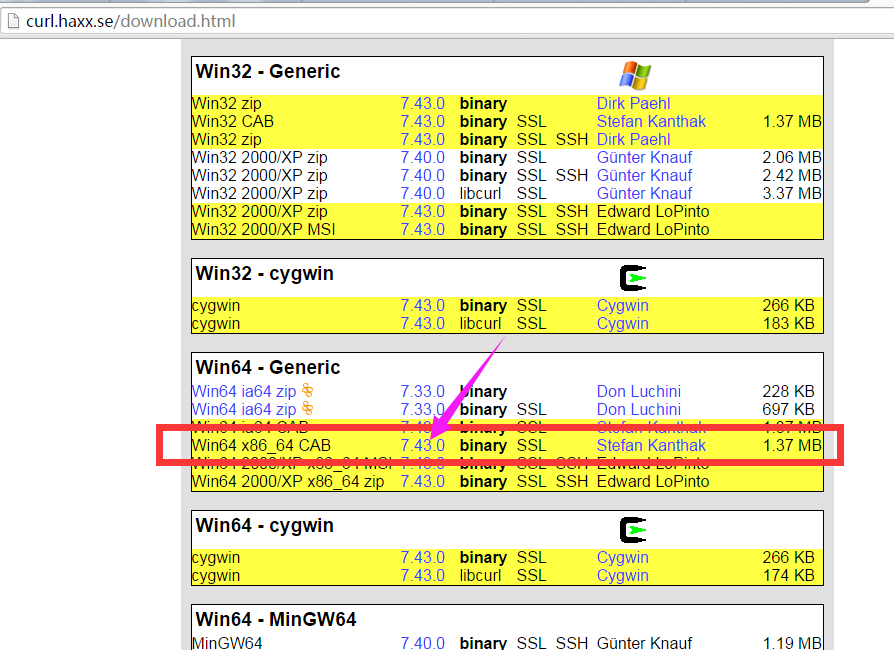The height and width of the screenshot is (650, 894).
Task: Click the 'Win64 - cygwin' section heading
Action: (265, 526)
